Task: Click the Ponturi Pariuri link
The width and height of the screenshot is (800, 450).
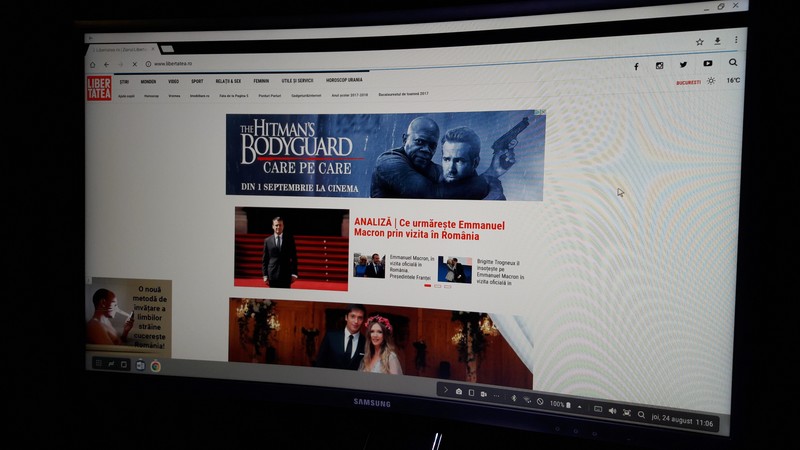Action: (x=269, y=95)
